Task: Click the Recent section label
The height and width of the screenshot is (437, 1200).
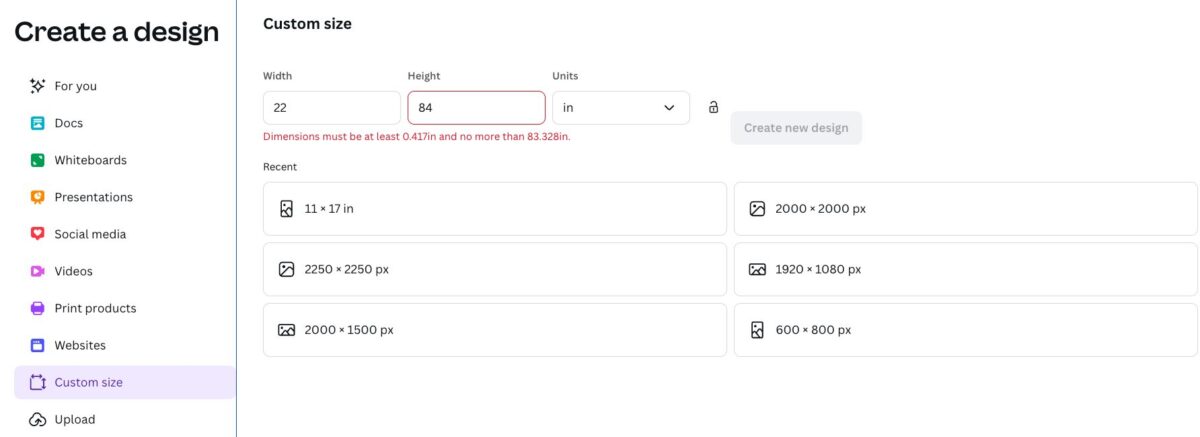Action: pyautogui.click(x=280, y=167)
